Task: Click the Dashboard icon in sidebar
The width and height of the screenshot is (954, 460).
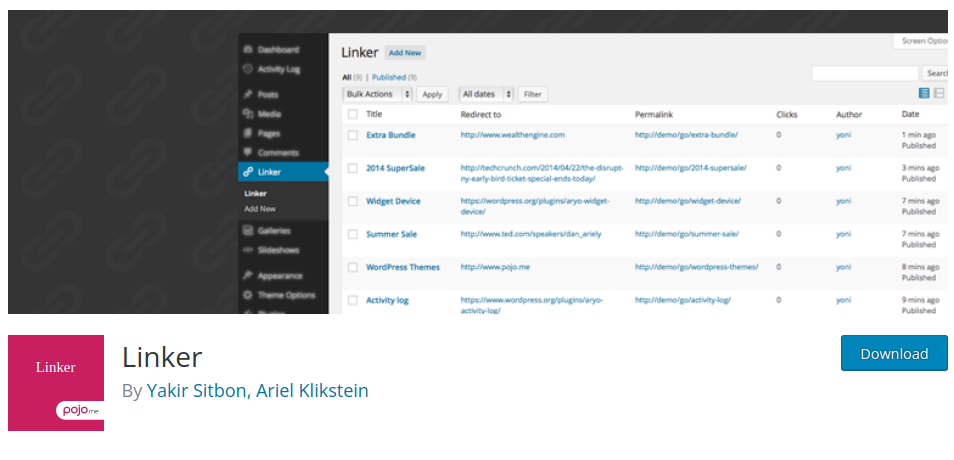Action: pyautogui.click(x=248, y=50)
